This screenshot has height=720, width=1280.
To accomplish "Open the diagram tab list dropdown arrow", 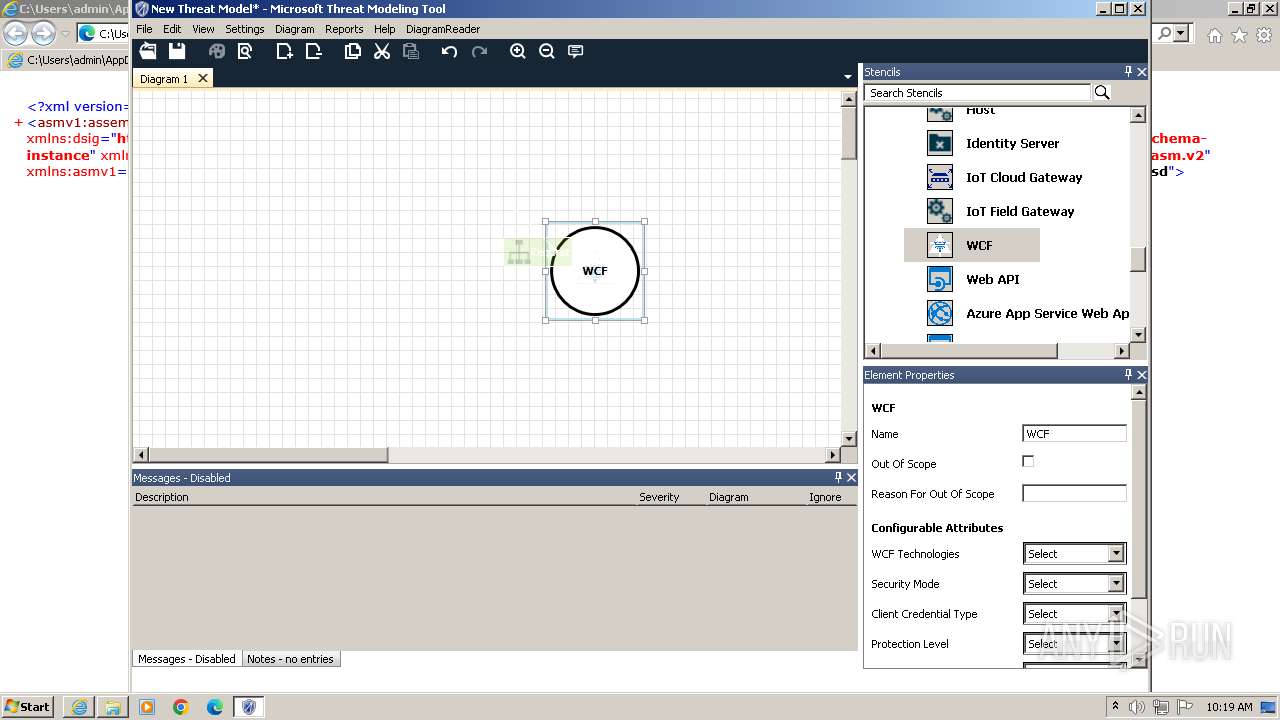I will [848, 77].
